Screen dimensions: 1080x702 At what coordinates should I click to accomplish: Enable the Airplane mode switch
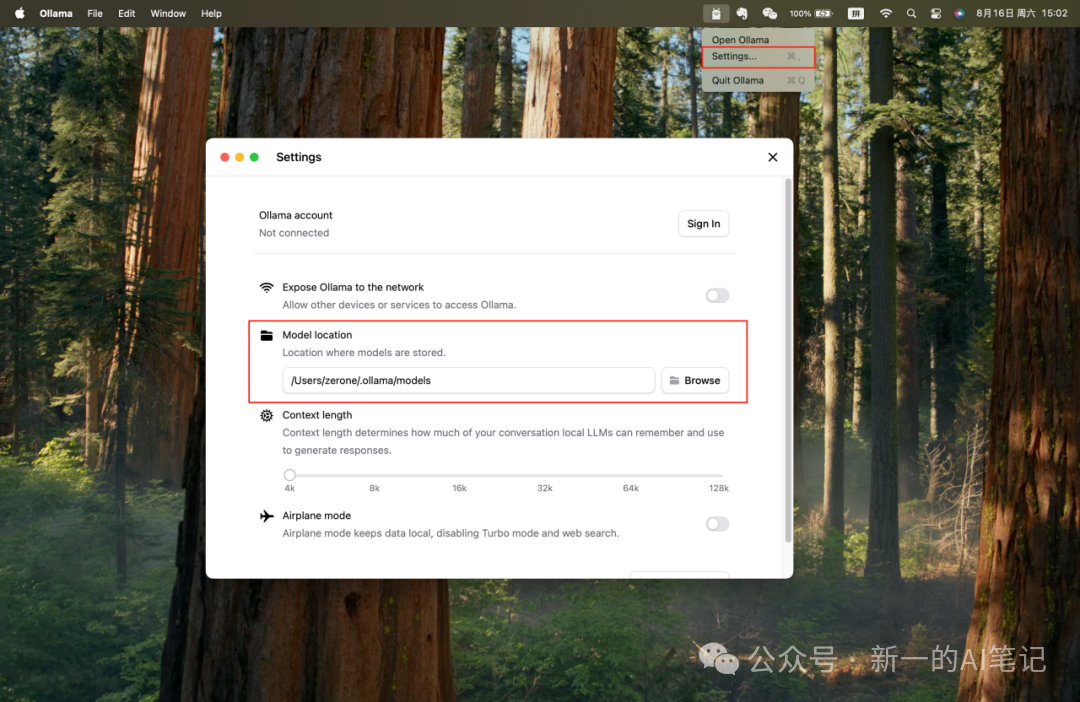(717, 524)
